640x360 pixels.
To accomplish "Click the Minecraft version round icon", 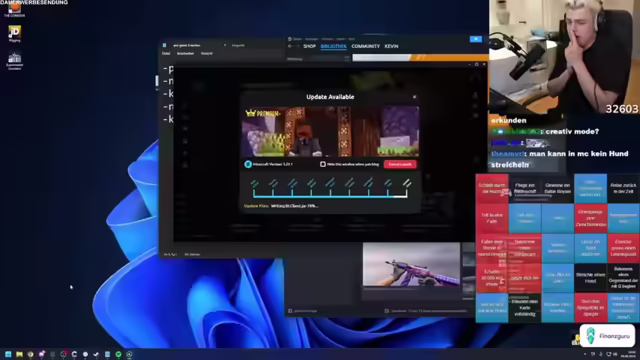I will 248,164.
